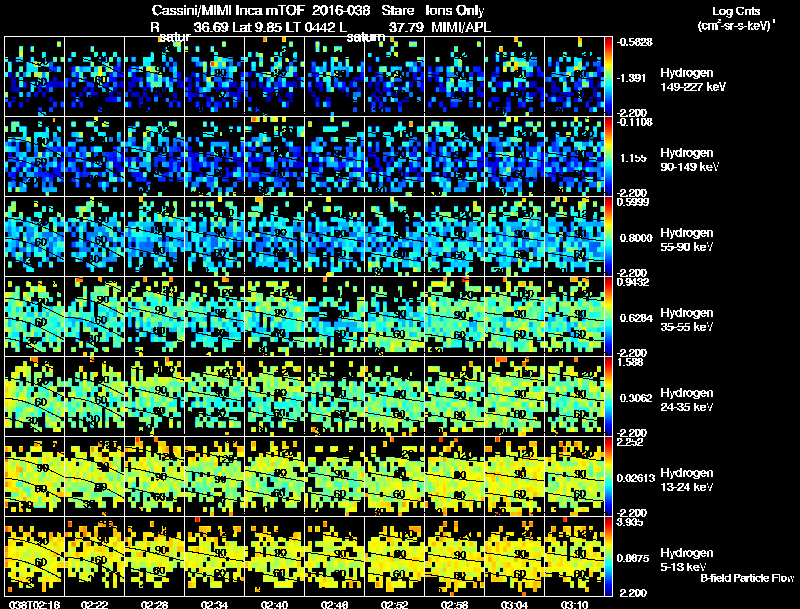The image size is (800, 609).
Task: Click the 13-24 keV image at 02:28
Action: pyautogui.click(x=155, y=476)
